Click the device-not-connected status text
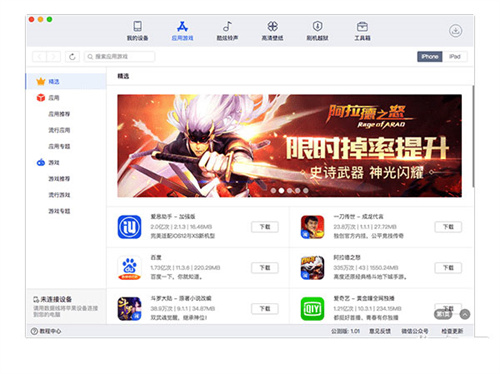The width and height of the screenshot is (500, 374). coord(56,299)
